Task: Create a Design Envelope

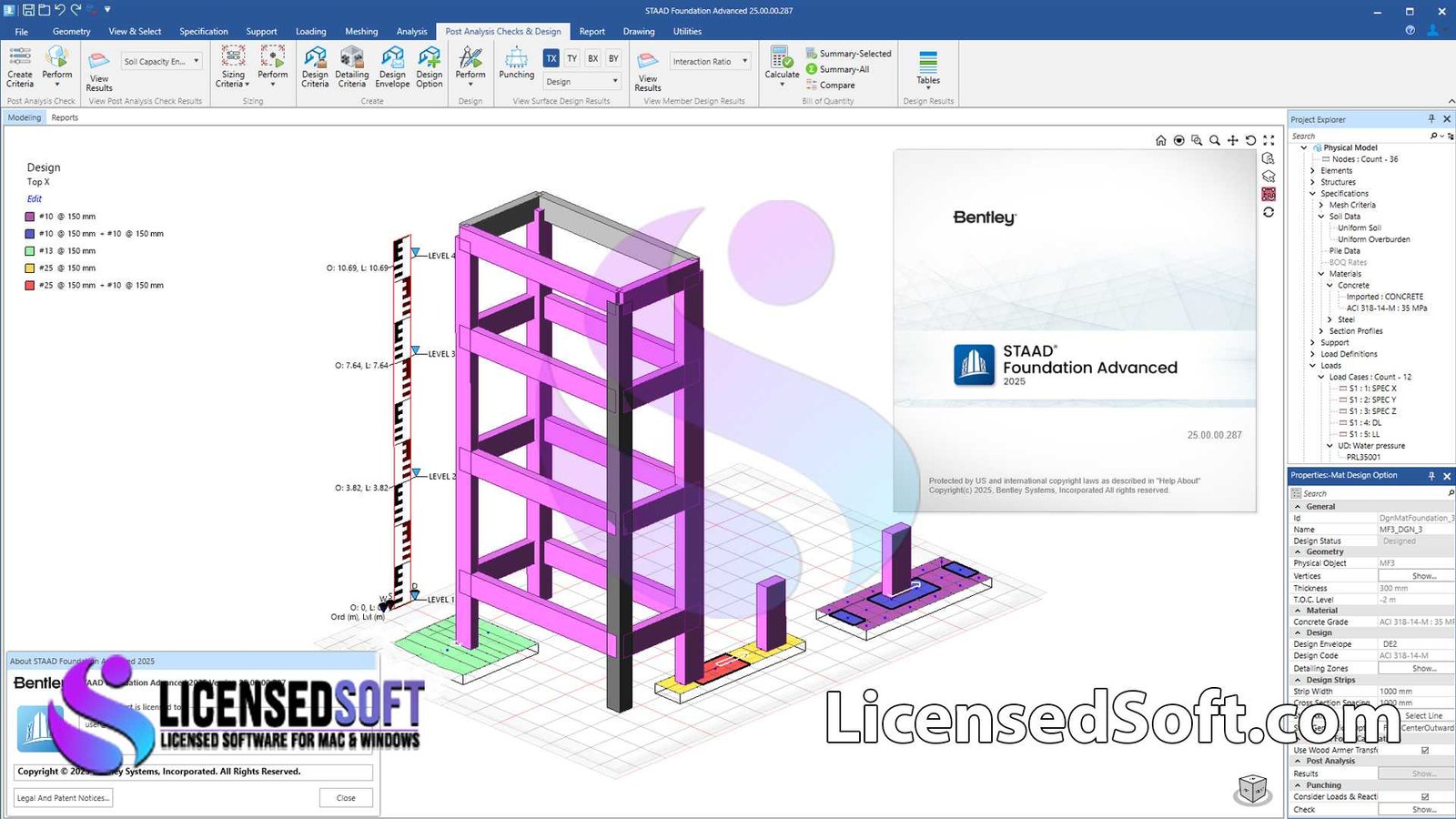Action: tap(392, 66)
